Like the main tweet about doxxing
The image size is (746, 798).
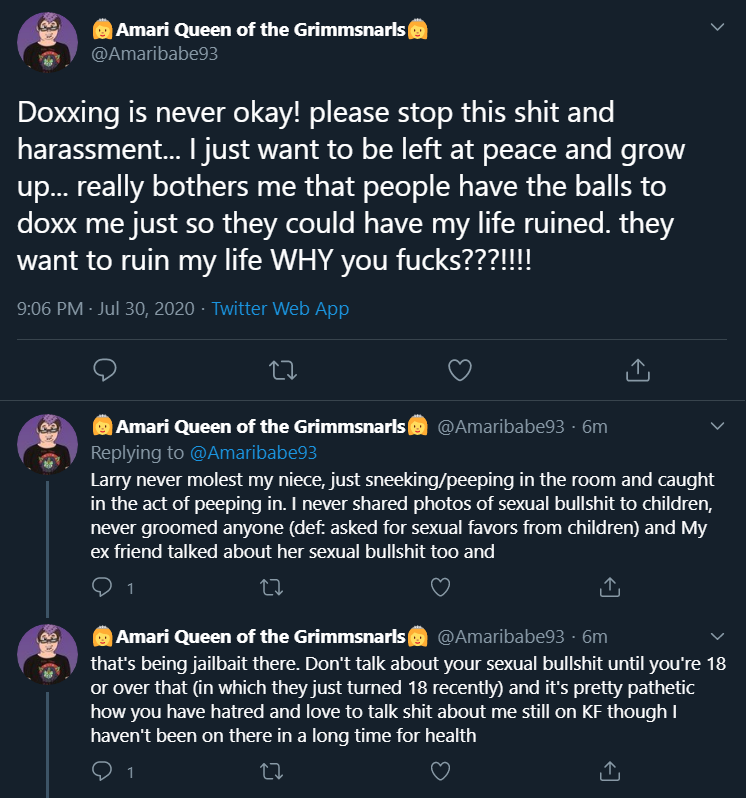point(460,370)
